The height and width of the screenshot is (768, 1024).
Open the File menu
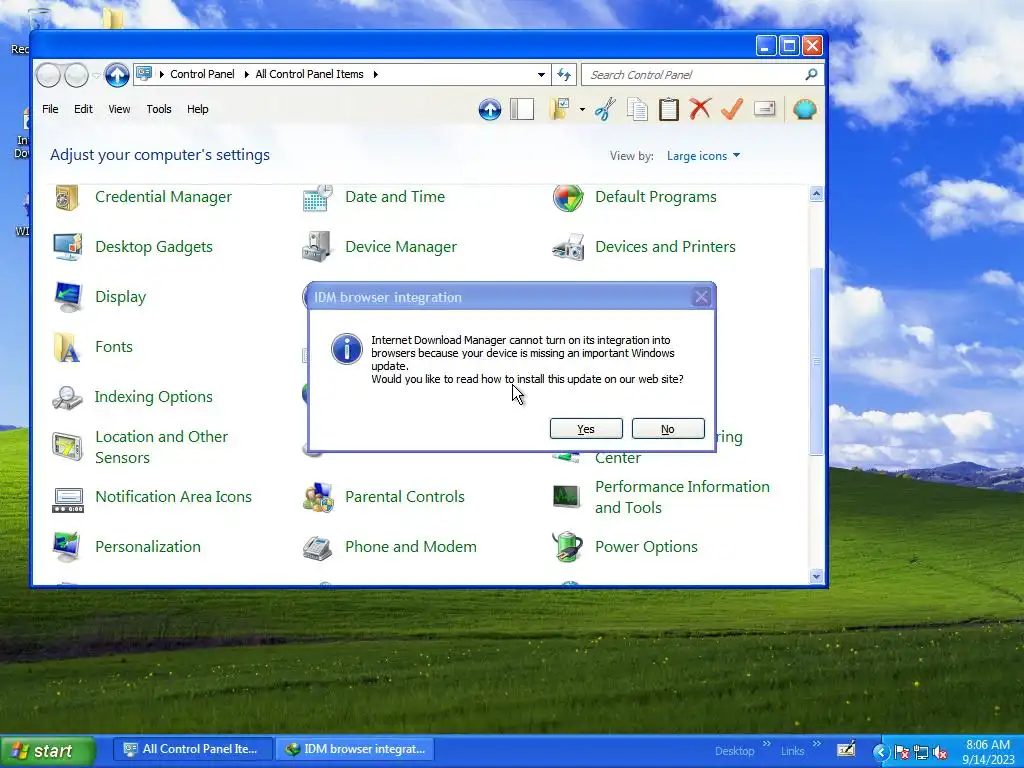(x=50, y=109)
